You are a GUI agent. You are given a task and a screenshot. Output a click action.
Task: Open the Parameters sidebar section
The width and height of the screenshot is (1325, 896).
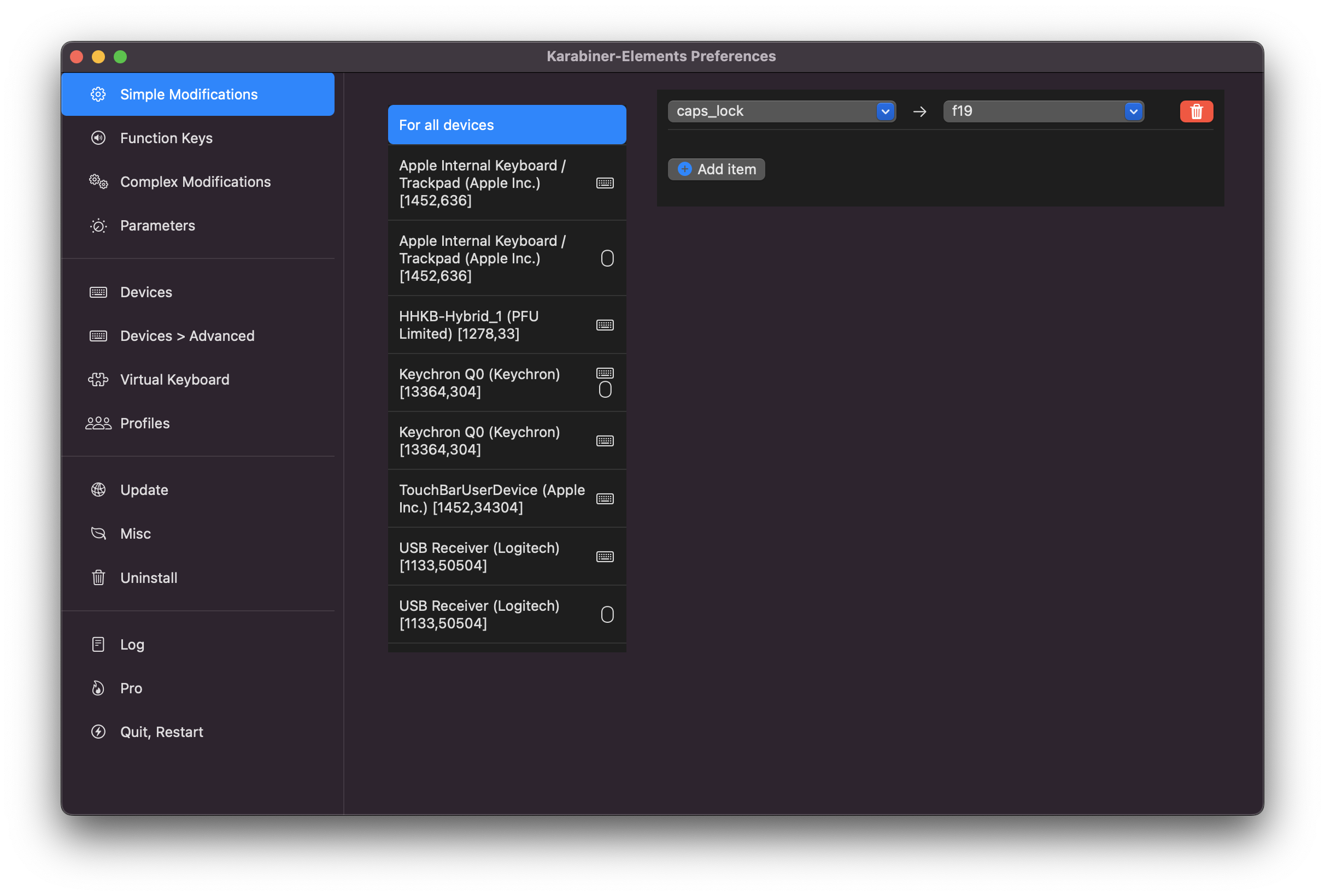pyautogui.click(x=157, y=226)
